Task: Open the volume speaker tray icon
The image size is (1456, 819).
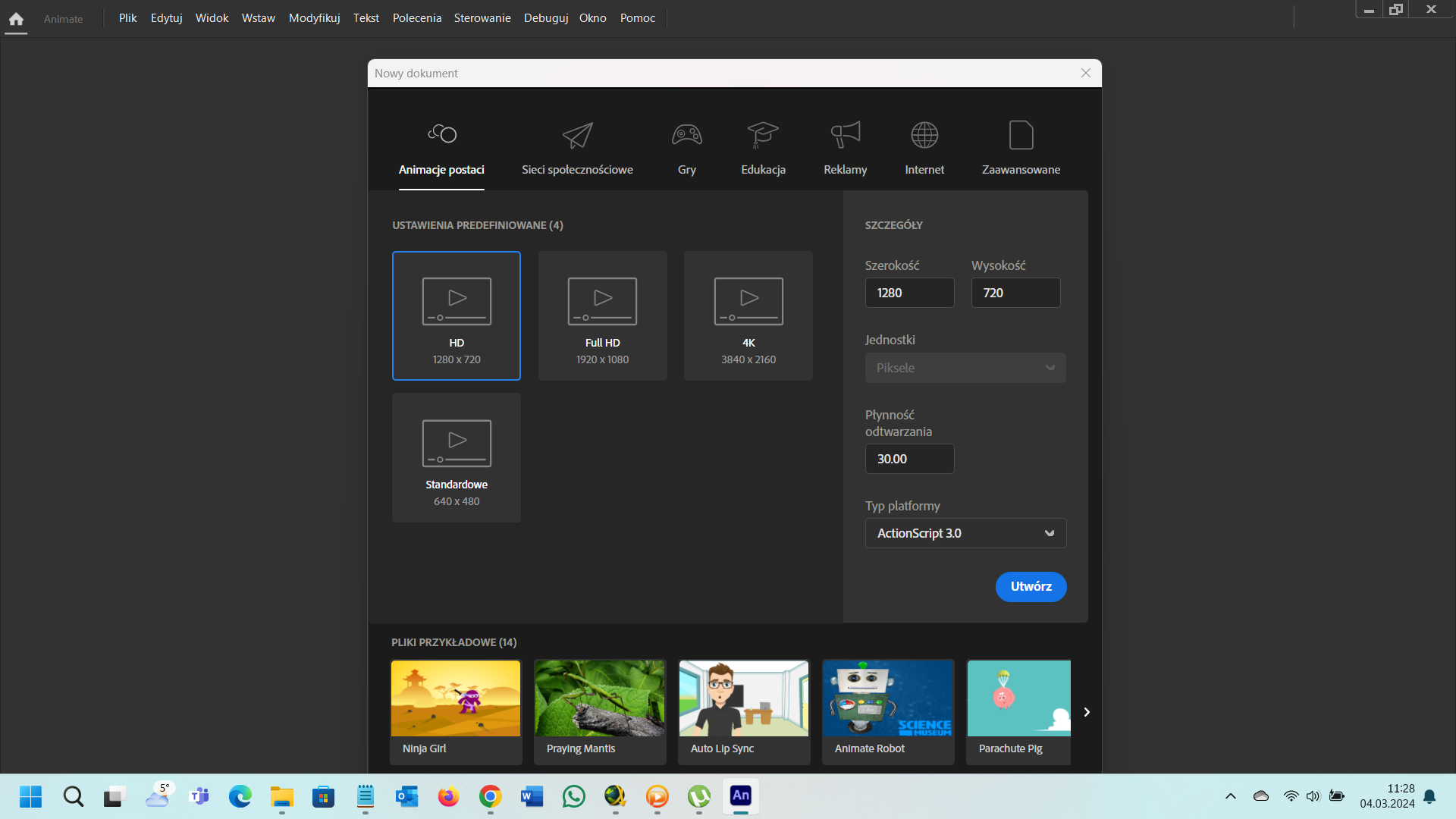Action: 1313,796
